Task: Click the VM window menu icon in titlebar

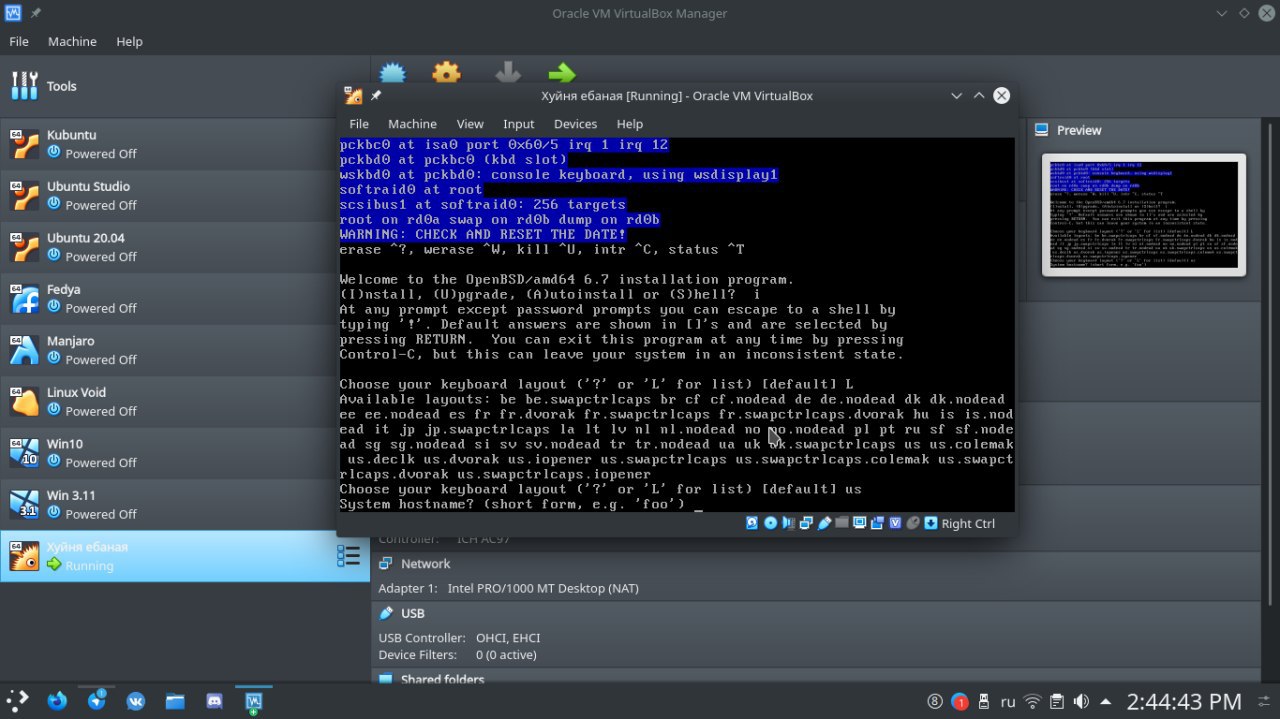Action: 353,96
